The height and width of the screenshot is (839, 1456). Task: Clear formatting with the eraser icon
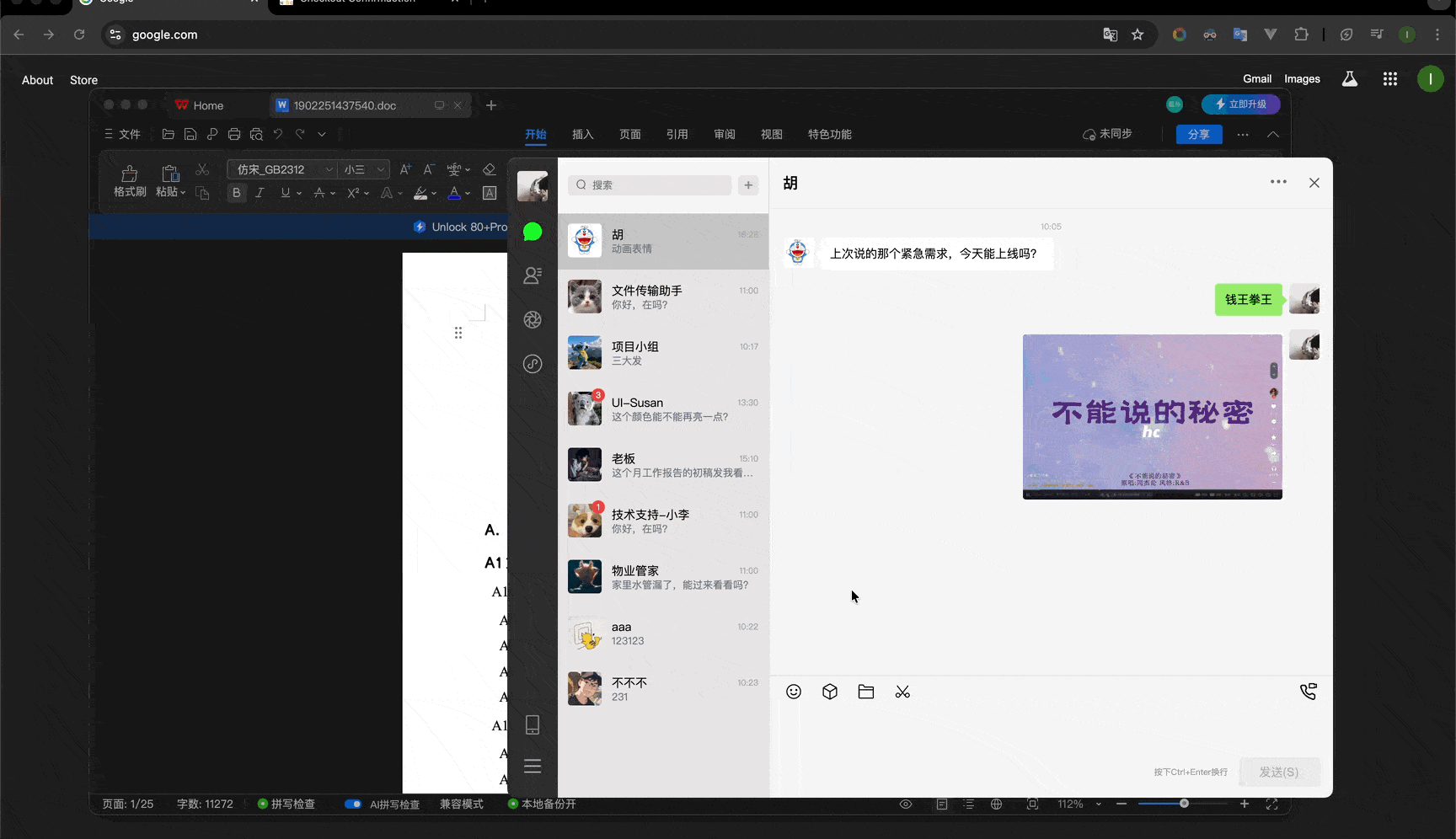[489, 168]
